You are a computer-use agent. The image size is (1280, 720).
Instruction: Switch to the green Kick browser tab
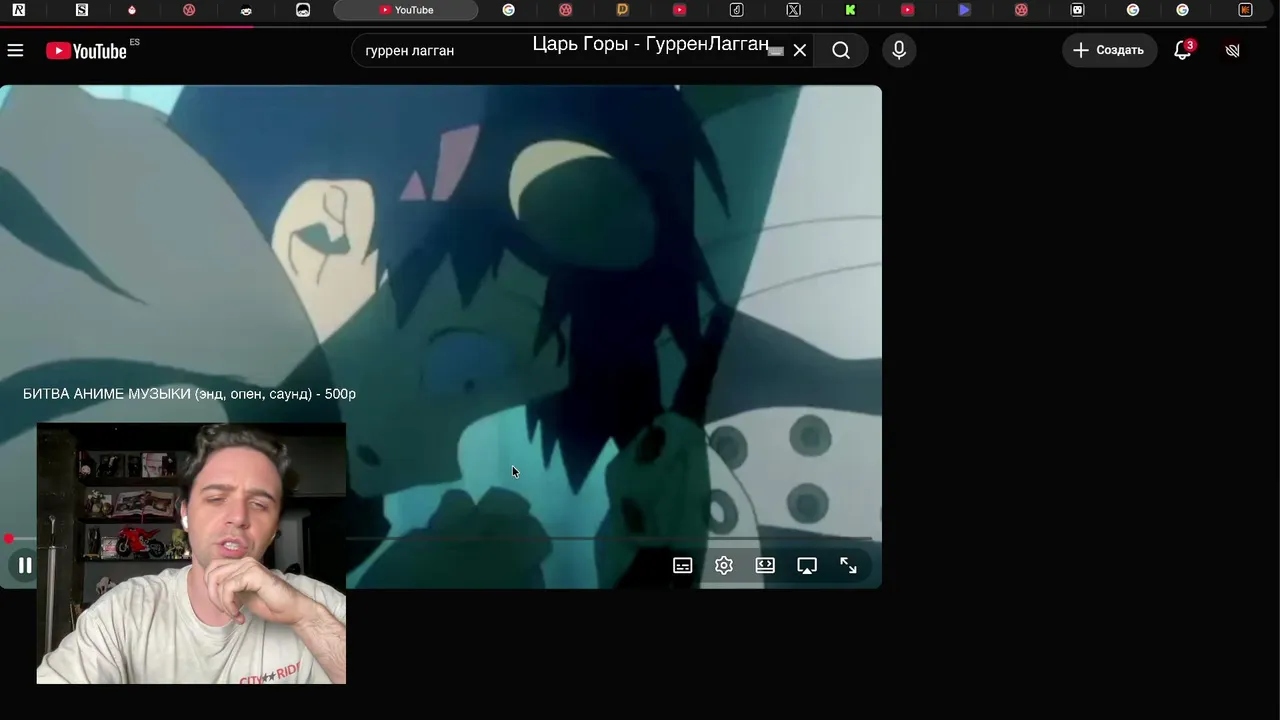(x=850, y=10)
